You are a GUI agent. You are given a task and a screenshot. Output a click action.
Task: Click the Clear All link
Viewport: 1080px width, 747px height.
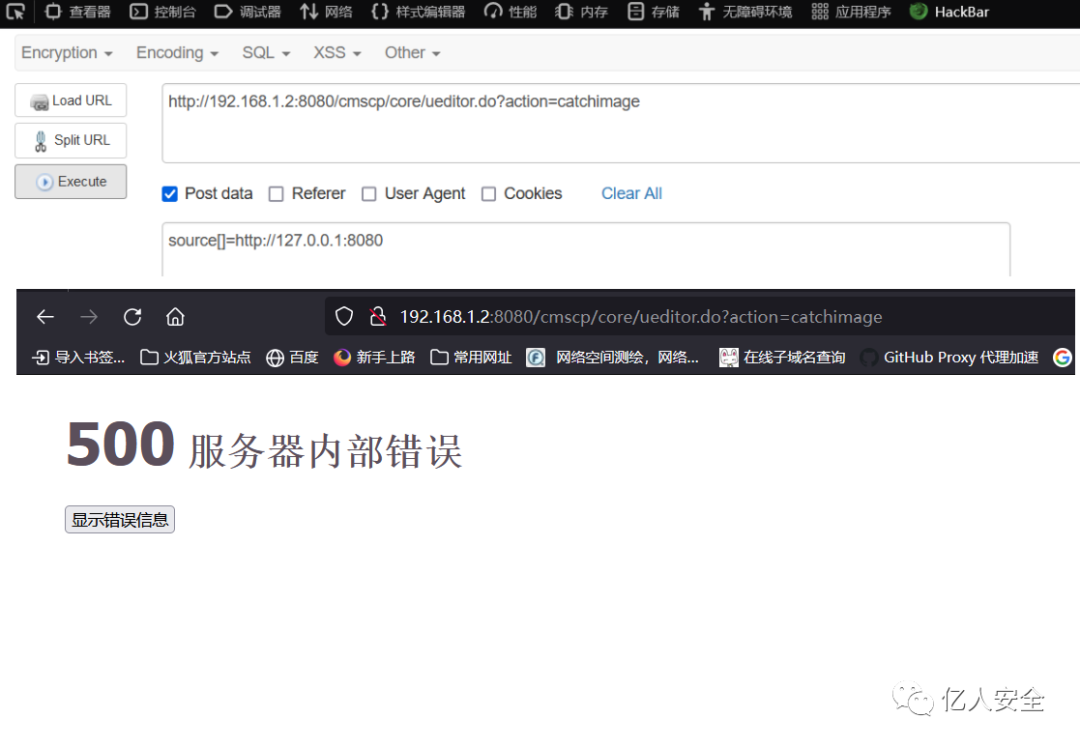tap(631, 193)
